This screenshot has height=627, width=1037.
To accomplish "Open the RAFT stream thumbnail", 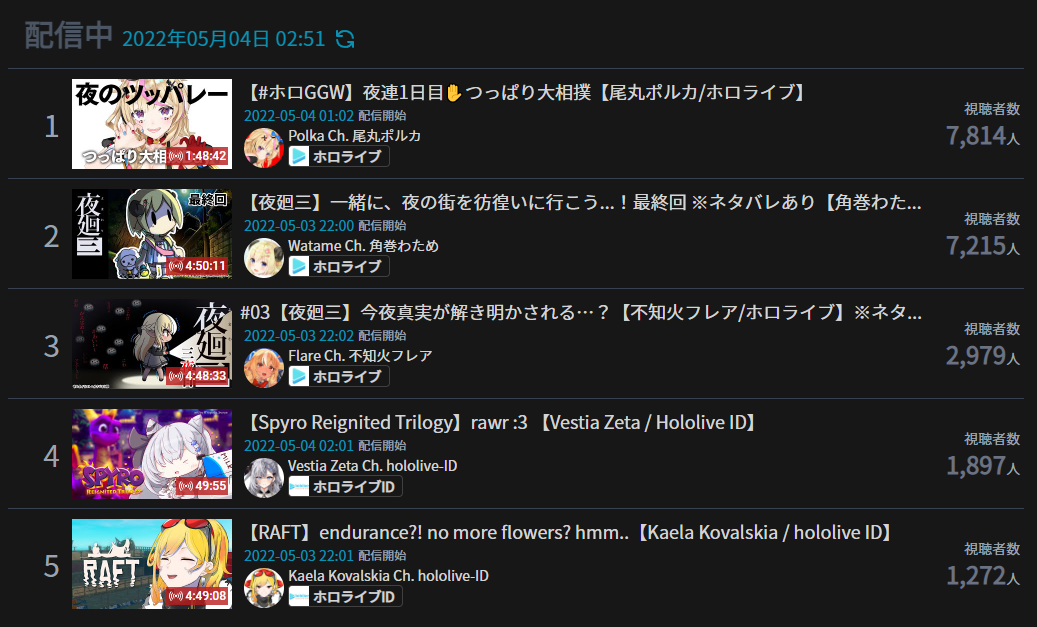I will click(152, 564).
